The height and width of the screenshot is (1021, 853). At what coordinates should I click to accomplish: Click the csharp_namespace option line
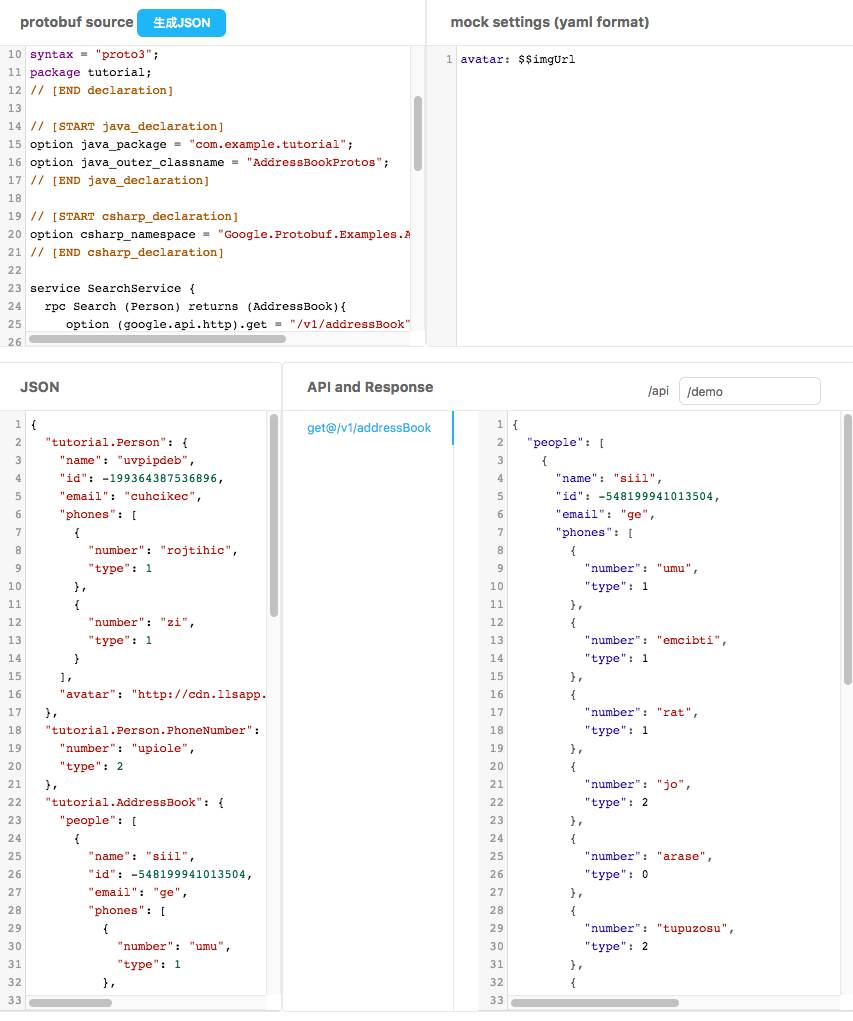click(x=220, y=234)
